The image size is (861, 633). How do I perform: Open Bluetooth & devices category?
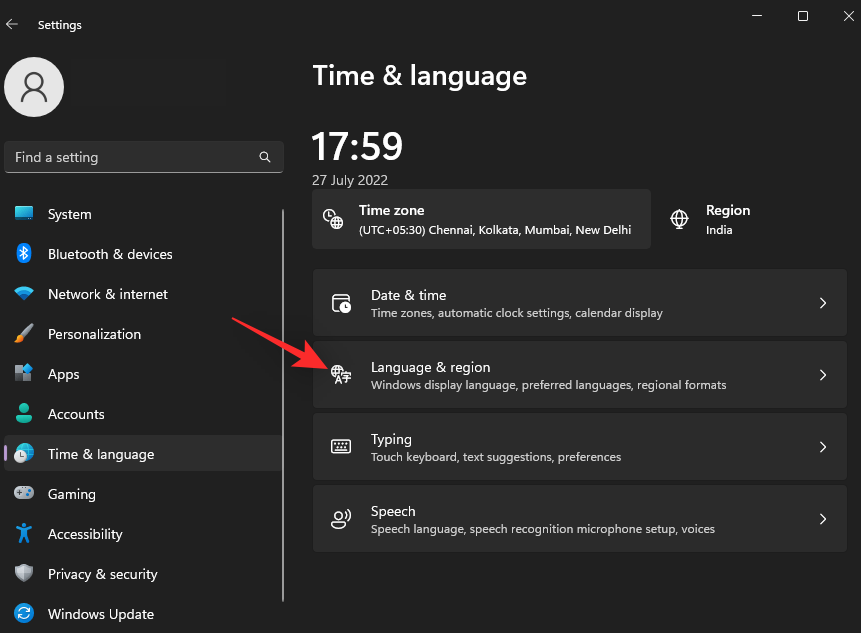tap(143, 254)
